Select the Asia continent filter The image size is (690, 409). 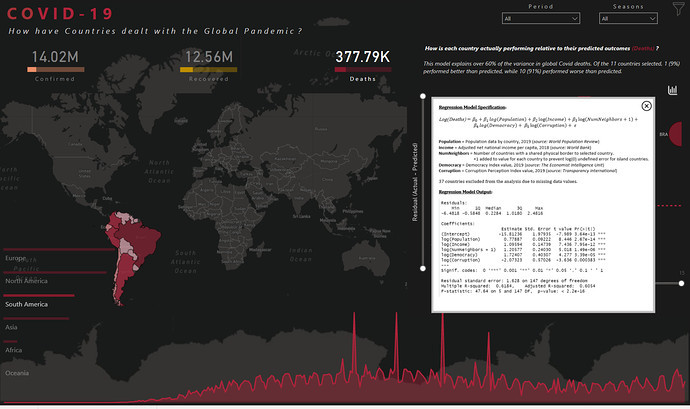tap(11, 327)
